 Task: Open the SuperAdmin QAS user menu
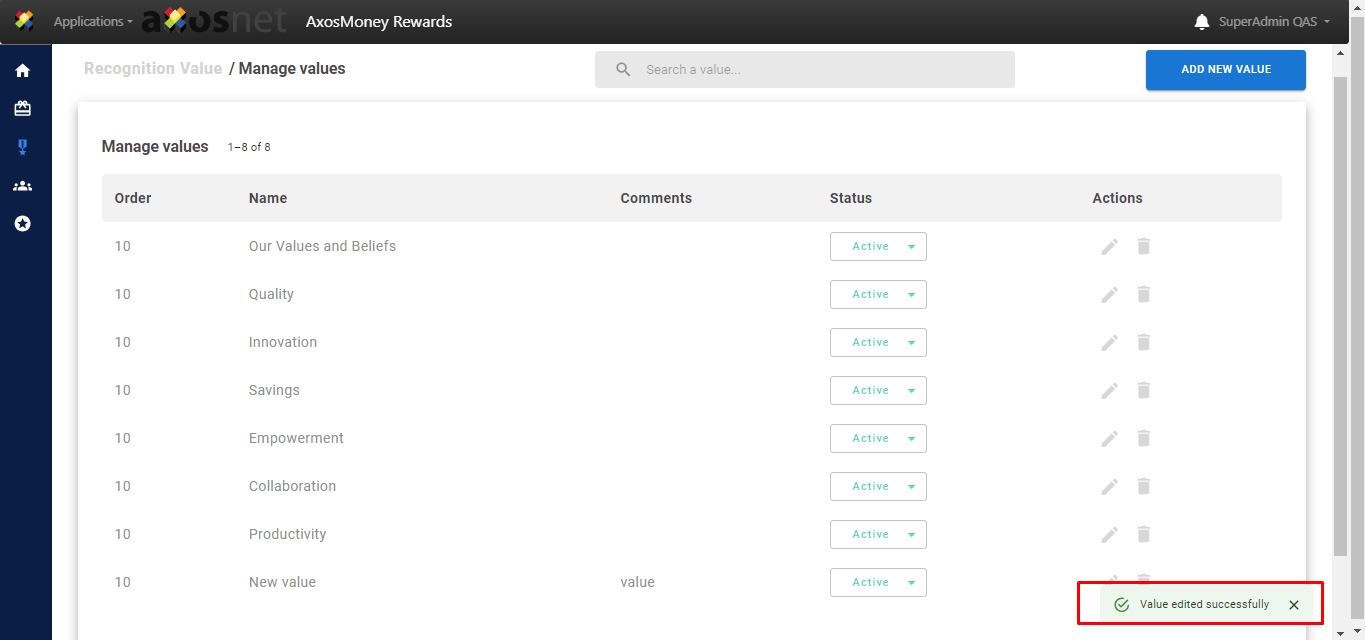1274,22
